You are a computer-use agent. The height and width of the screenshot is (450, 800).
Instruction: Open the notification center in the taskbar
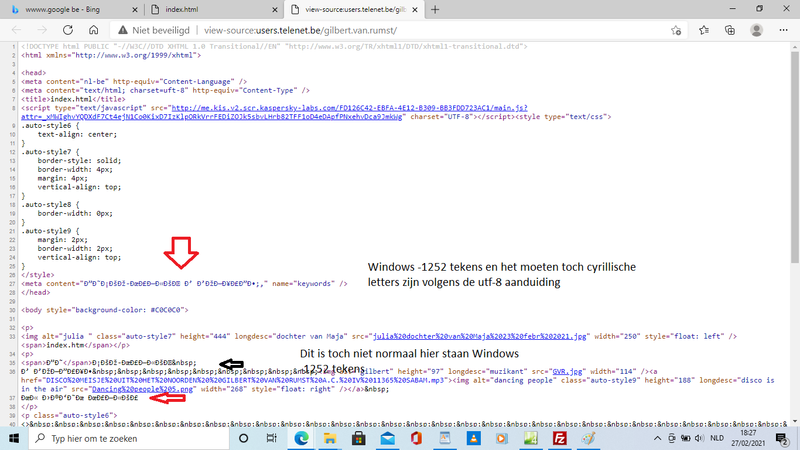tap(783, 438)
